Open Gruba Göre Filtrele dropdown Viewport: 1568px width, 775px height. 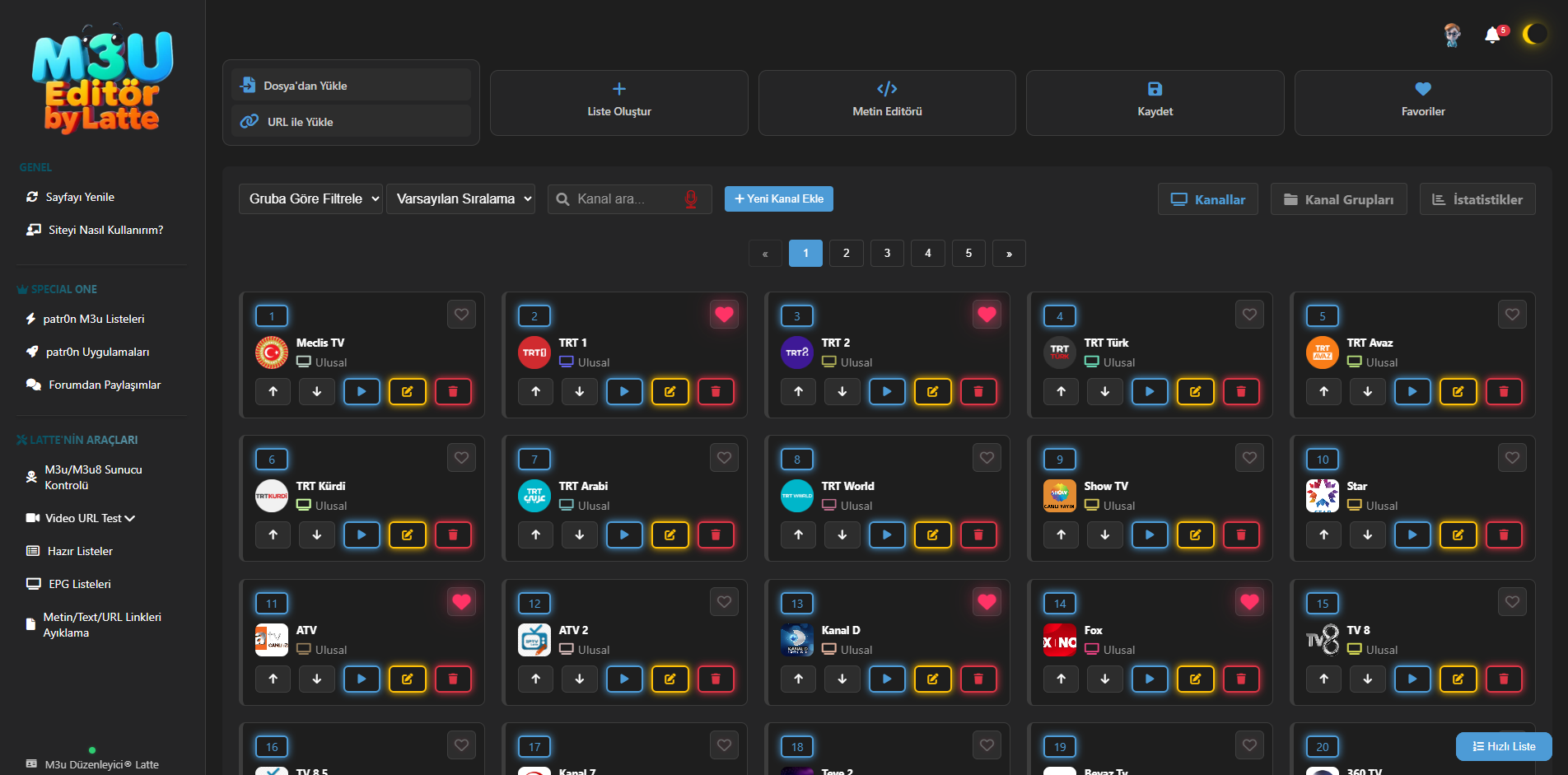pos(310,198)
